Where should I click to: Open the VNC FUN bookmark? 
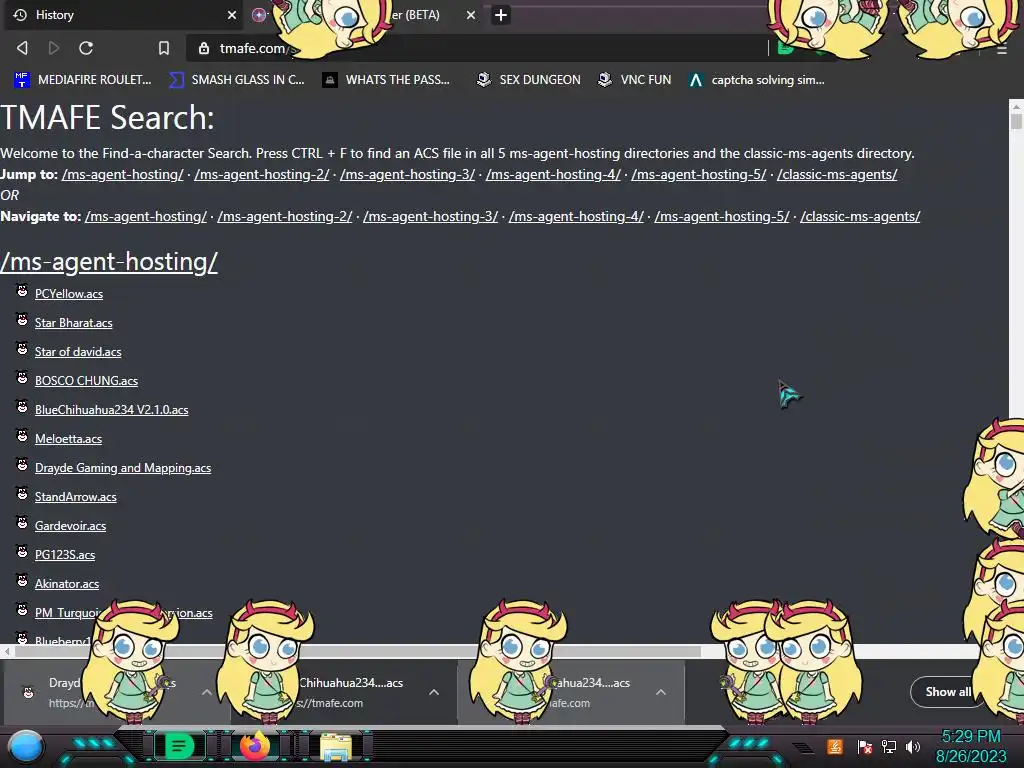point(635,80)
